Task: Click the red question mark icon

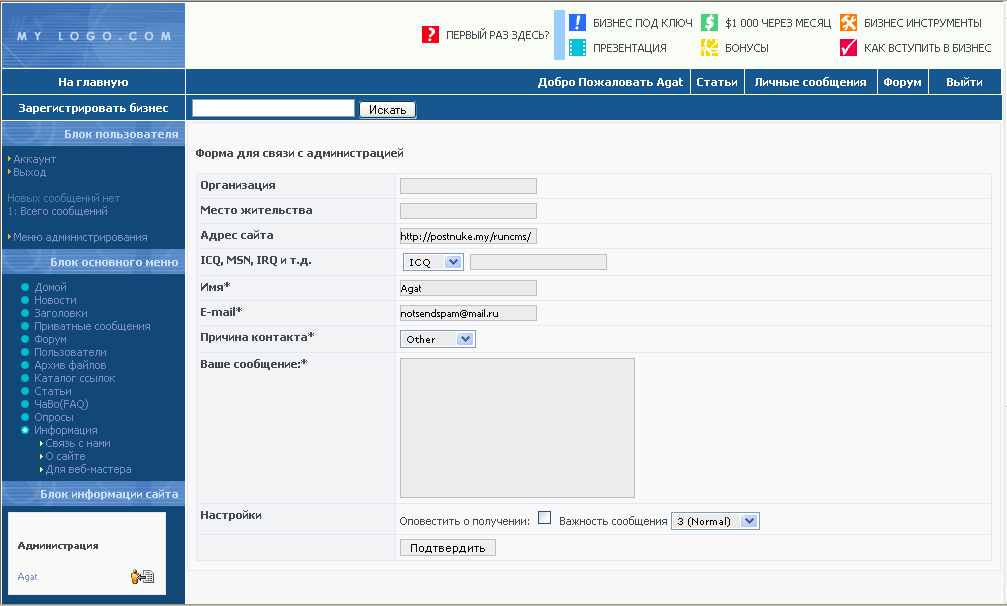Action: (x=430, y=35)
